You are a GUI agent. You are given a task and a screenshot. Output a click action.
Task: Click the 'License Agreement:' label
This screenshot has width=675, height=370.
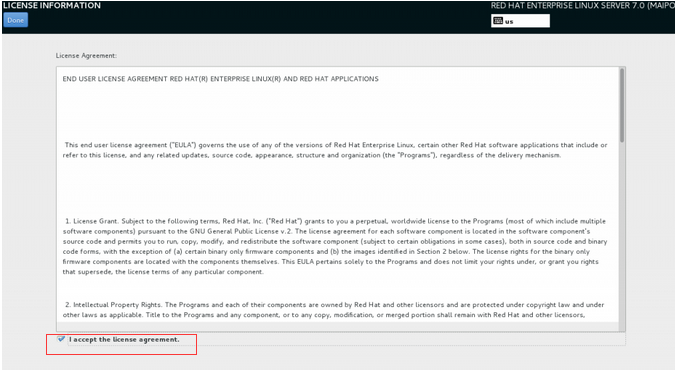coord(86,56)
